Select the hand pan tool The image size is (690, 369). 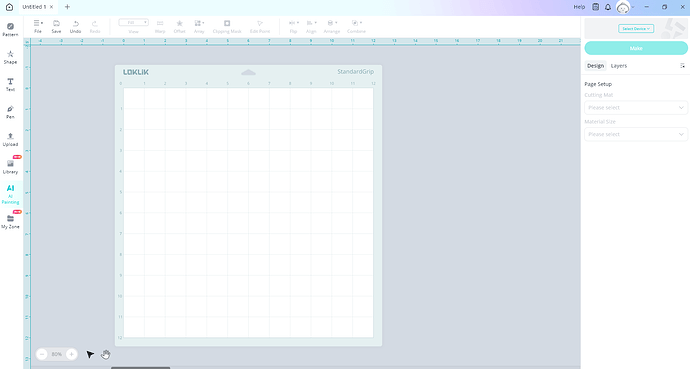(106, 354)
